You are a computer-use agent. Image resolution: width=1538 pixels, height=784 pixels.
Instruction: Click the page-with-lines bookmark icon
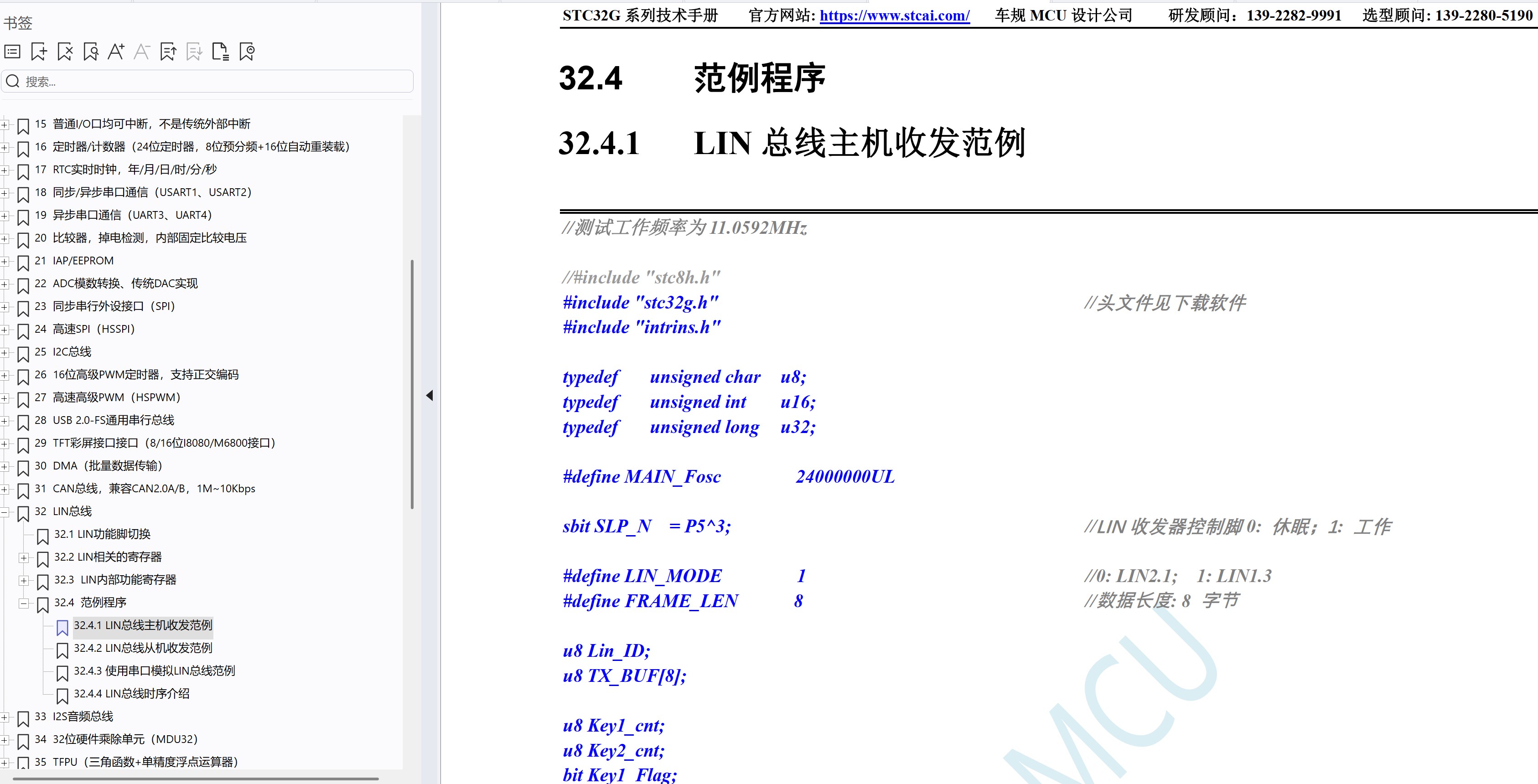click(220, 52)
